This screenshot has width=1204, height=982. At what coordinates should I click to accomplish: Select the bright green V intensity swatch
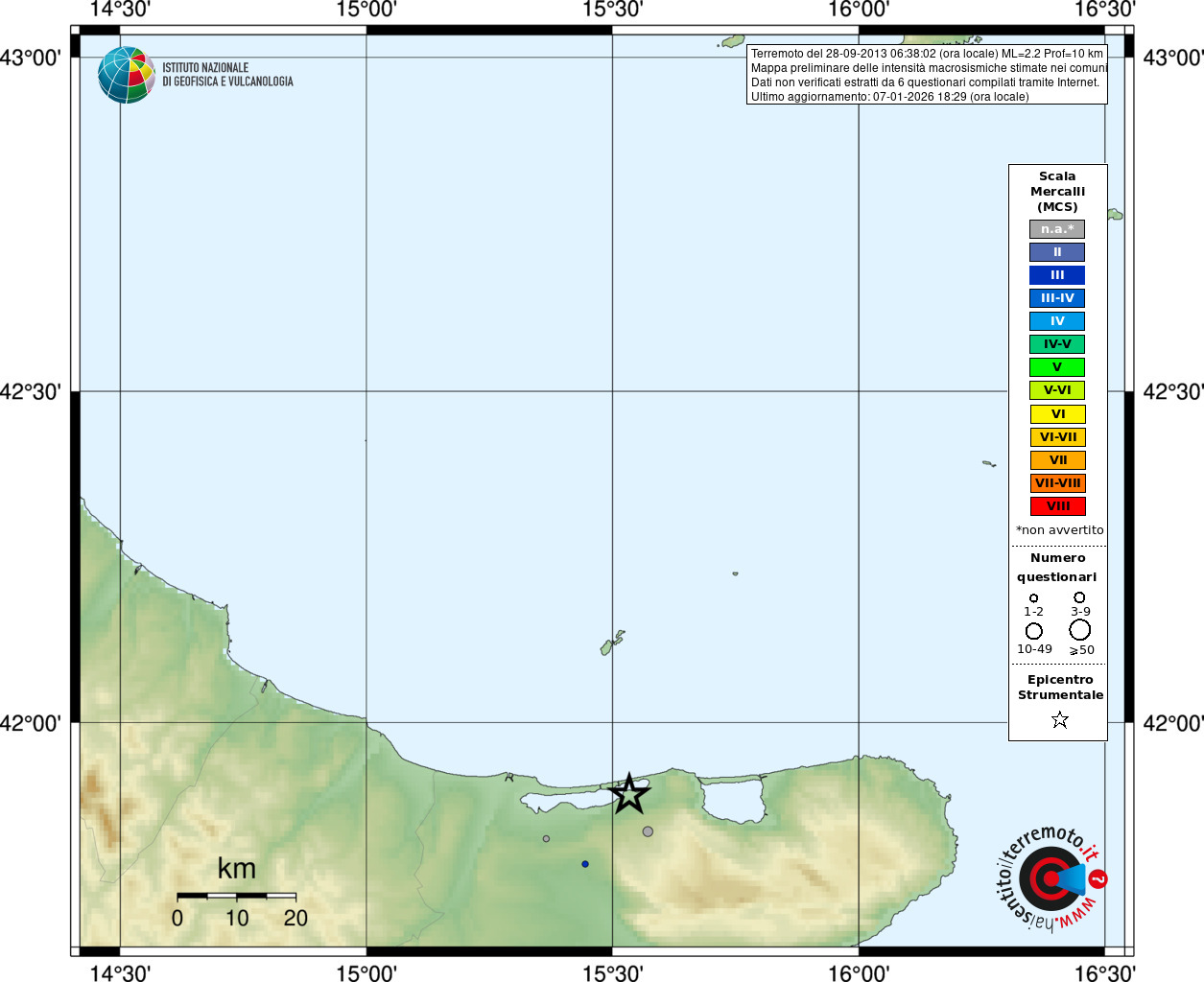1057,367
